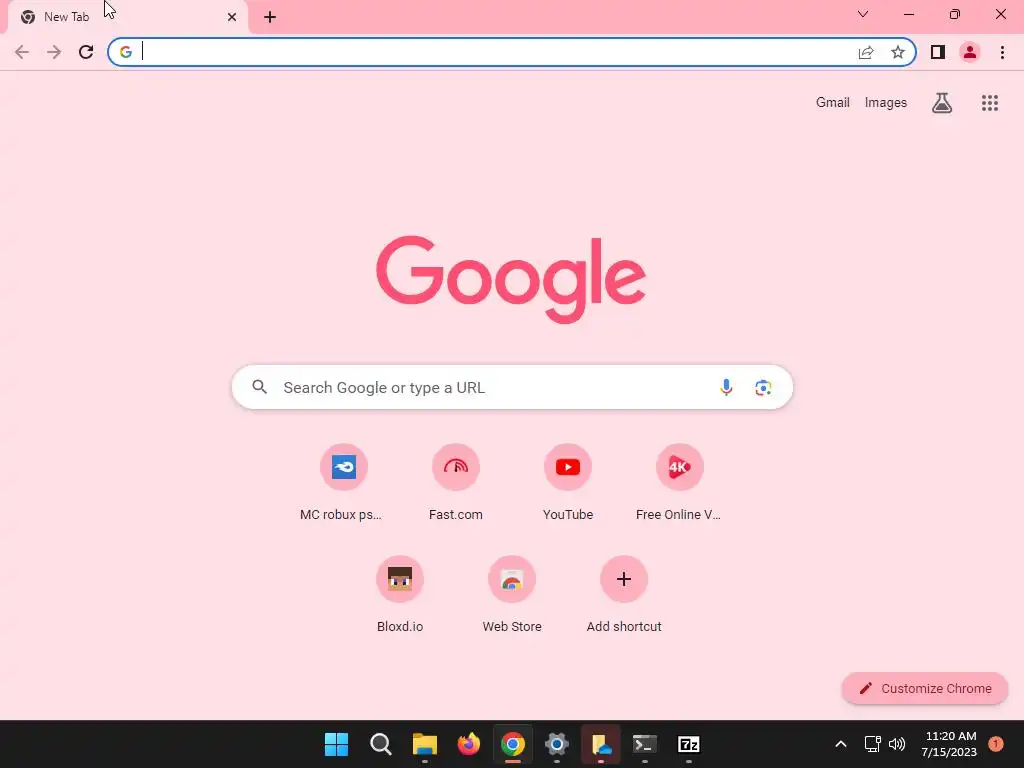The width and height of the screenshot is (1024, 768).
Task: Click the Google logo
Action: click(511, 280)
